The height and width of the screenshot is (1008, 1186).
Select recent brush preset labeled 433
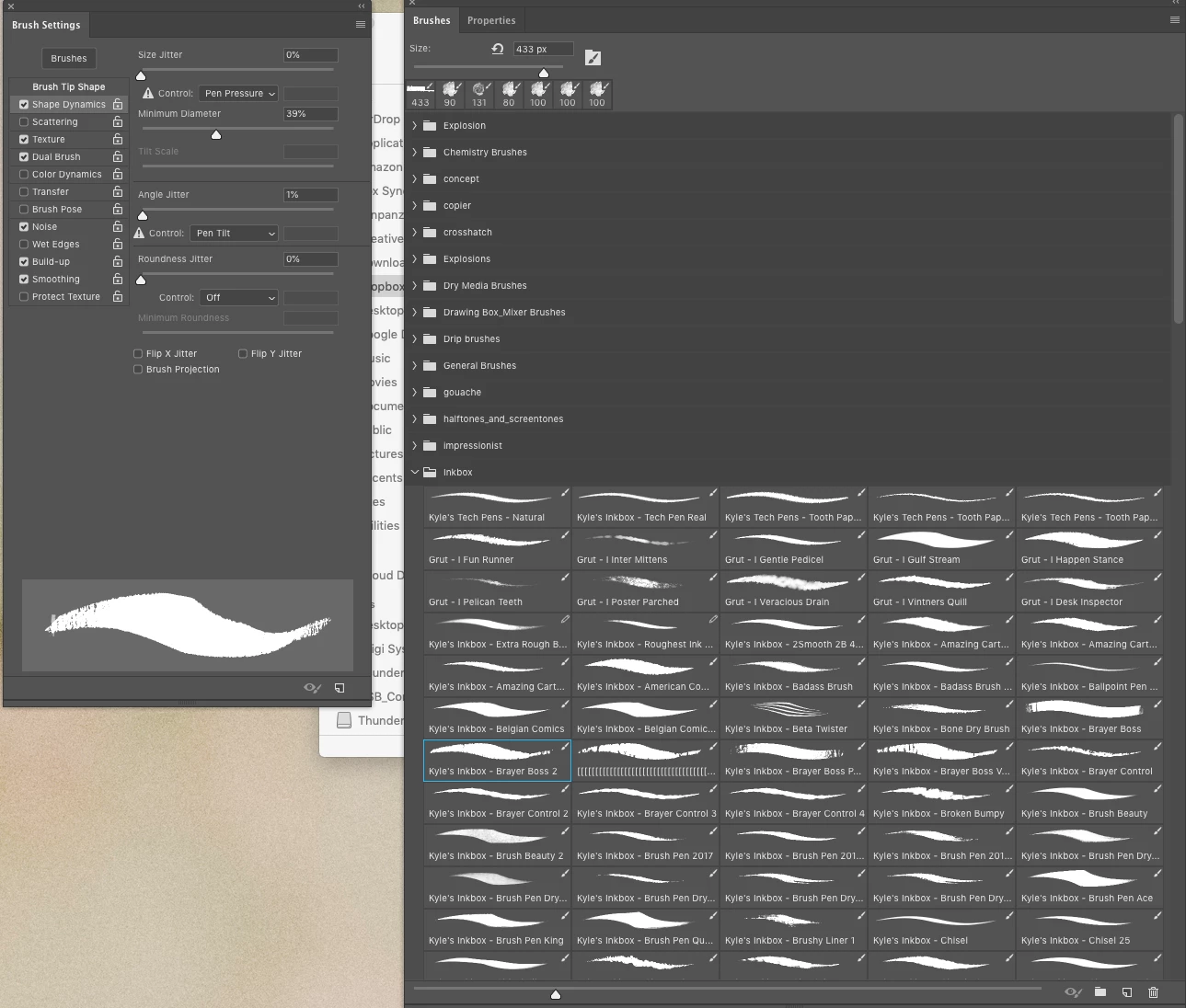click(x=420, y=95)
